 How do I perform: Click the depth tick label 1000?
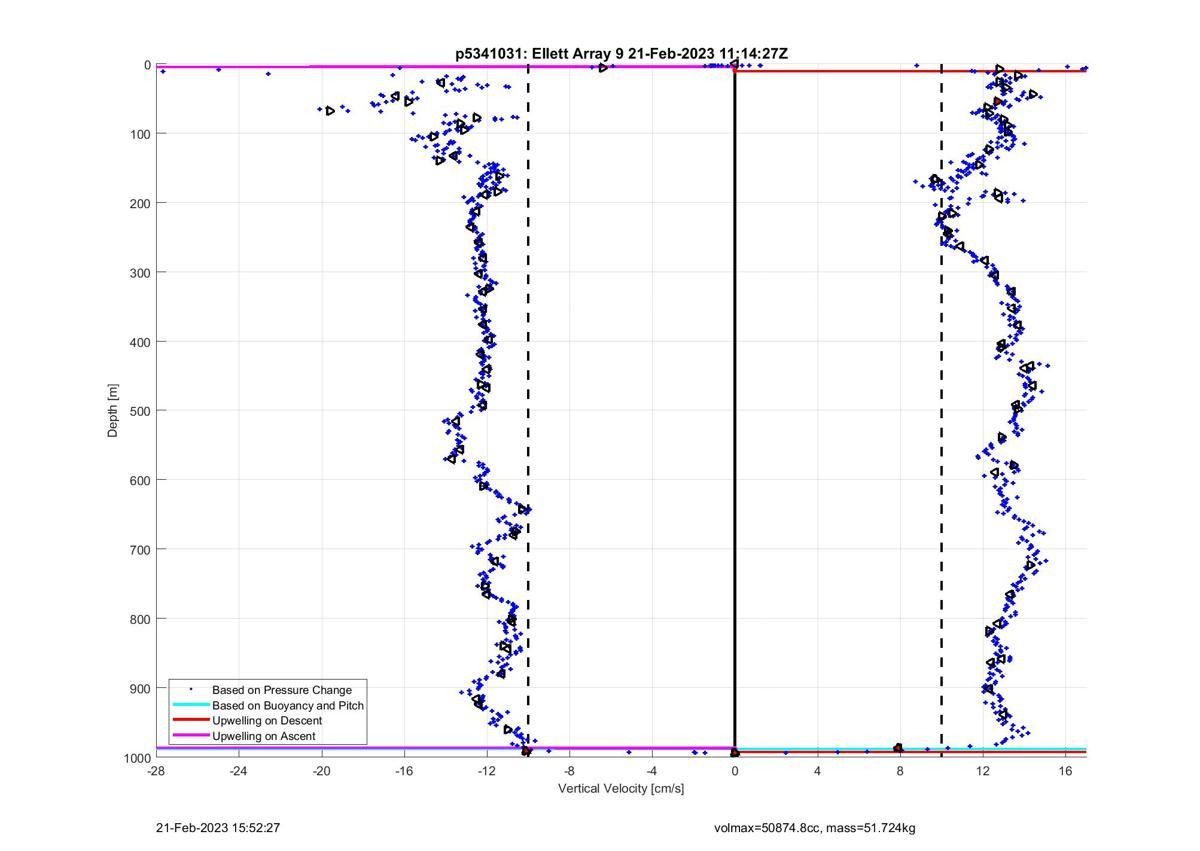point(138,757)
